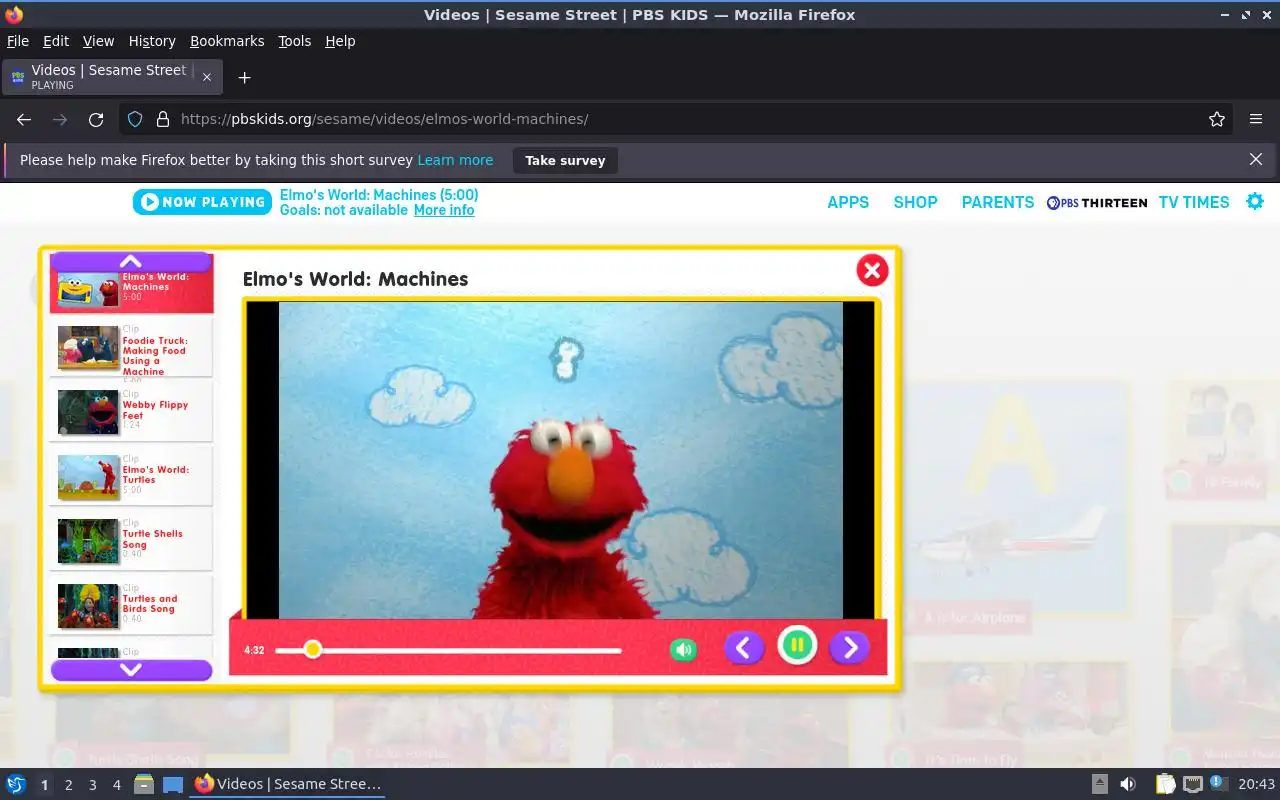Play the Turtle Shells Song clip
This screenshot has height=800, width=1280.
tap(132, 541)
